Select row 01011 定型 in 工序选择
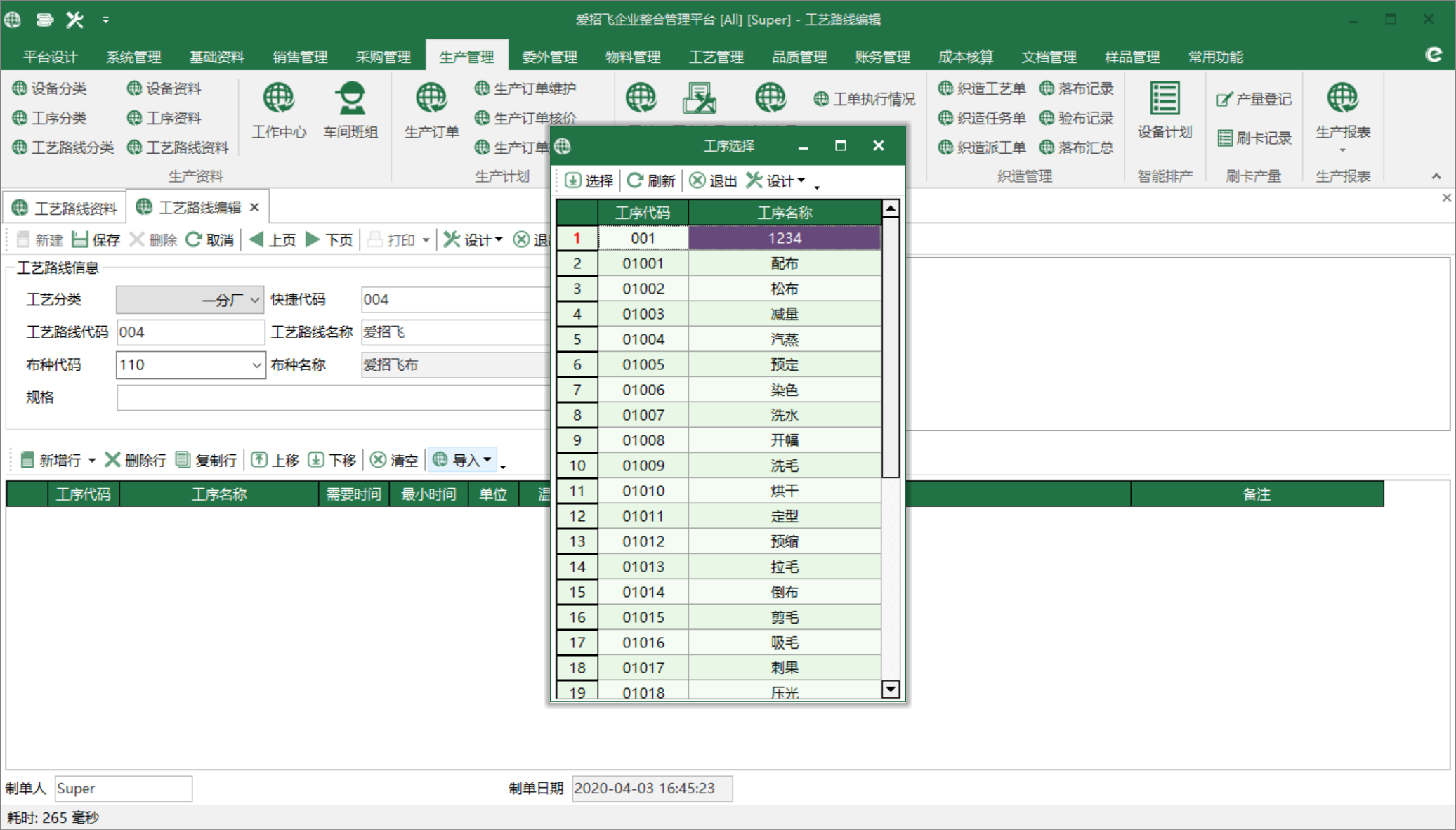Viewport: 1456px width, 830px height. 719,516
